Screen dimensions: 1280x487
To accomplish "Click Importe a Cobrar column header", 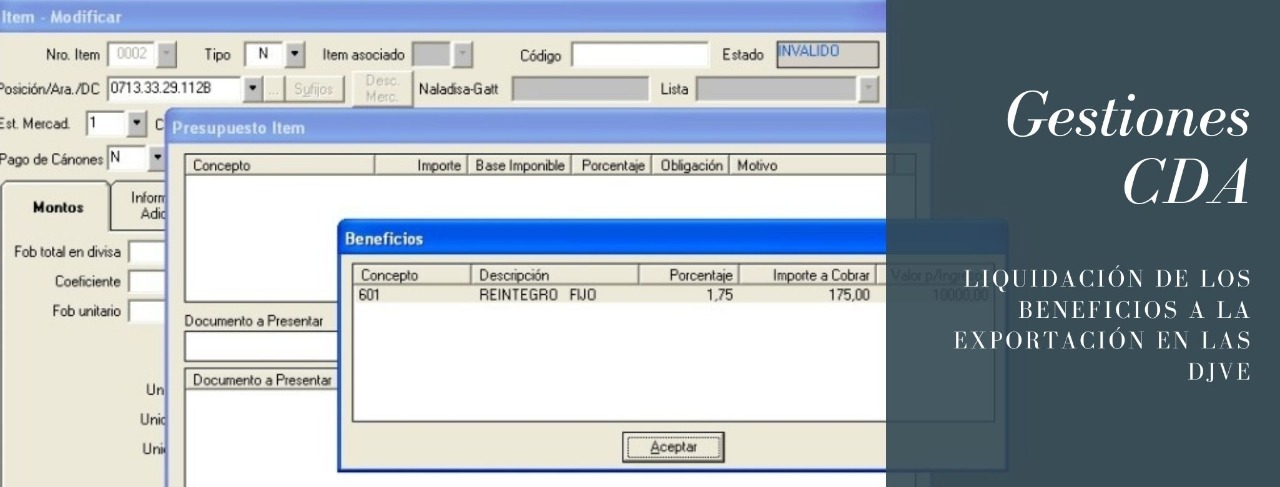I will coord(808,275).
